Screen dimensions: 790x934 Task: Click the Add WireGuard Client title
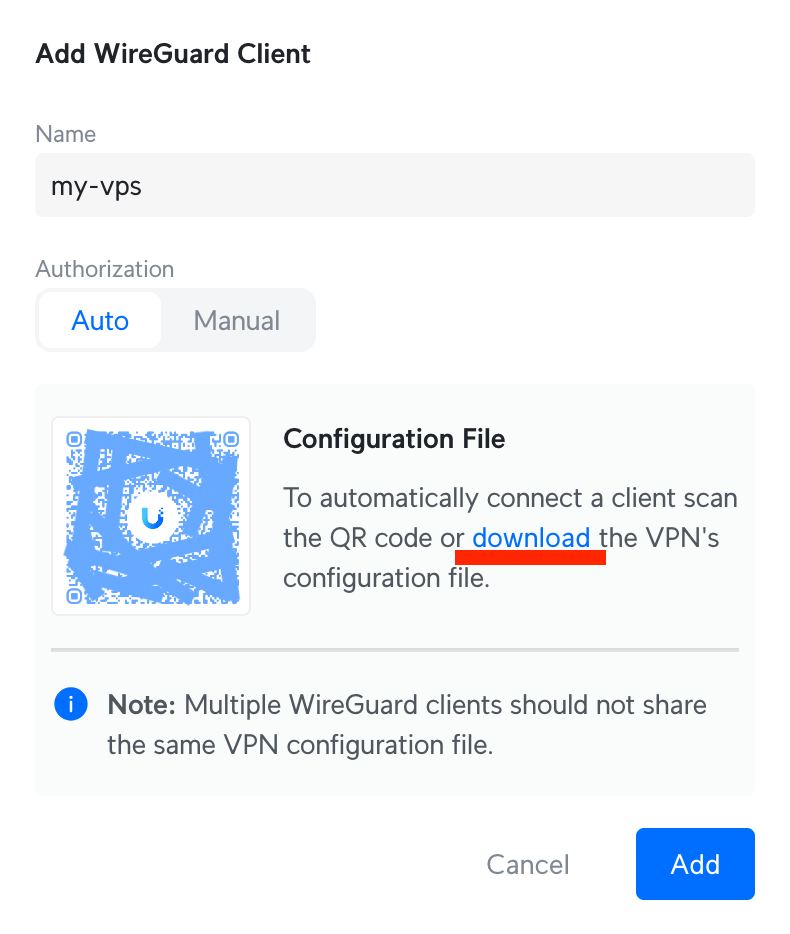[x=173, y=53]
